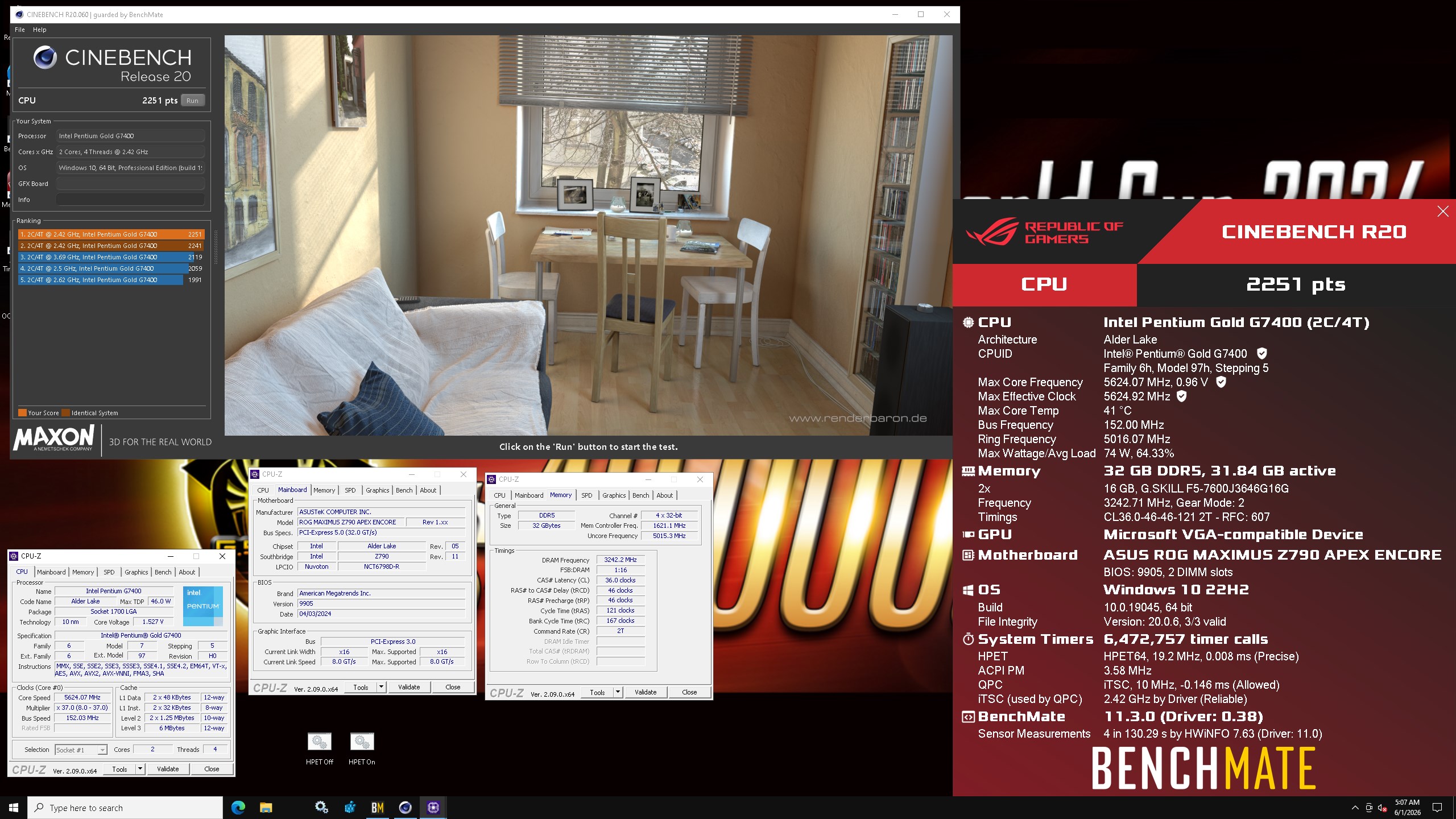
Task: Click the Windows OS icon in BenchMate panel
Action: click(968, 590)
